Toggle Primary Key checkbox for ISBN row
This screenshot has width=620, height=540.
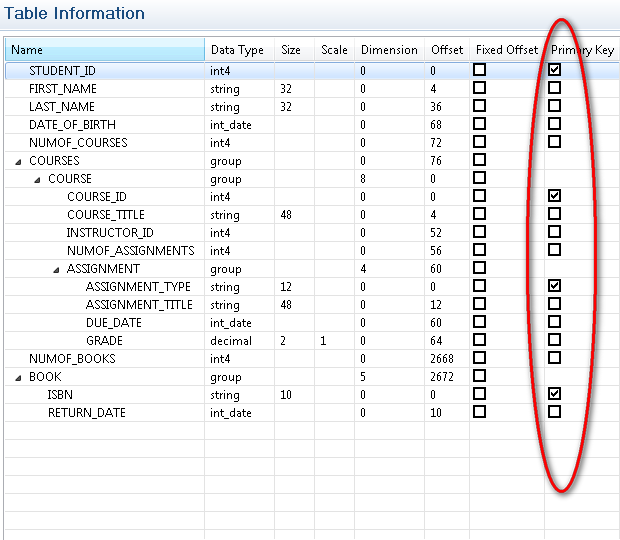pos(554,395)
